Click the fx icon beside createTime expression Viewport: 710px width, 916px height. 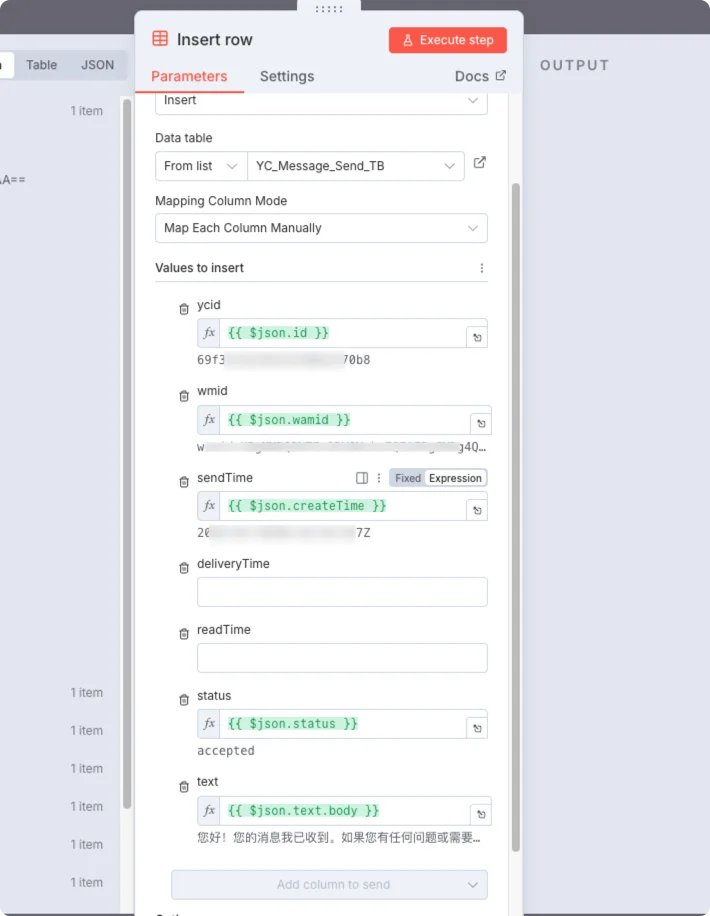coord(209,506)
